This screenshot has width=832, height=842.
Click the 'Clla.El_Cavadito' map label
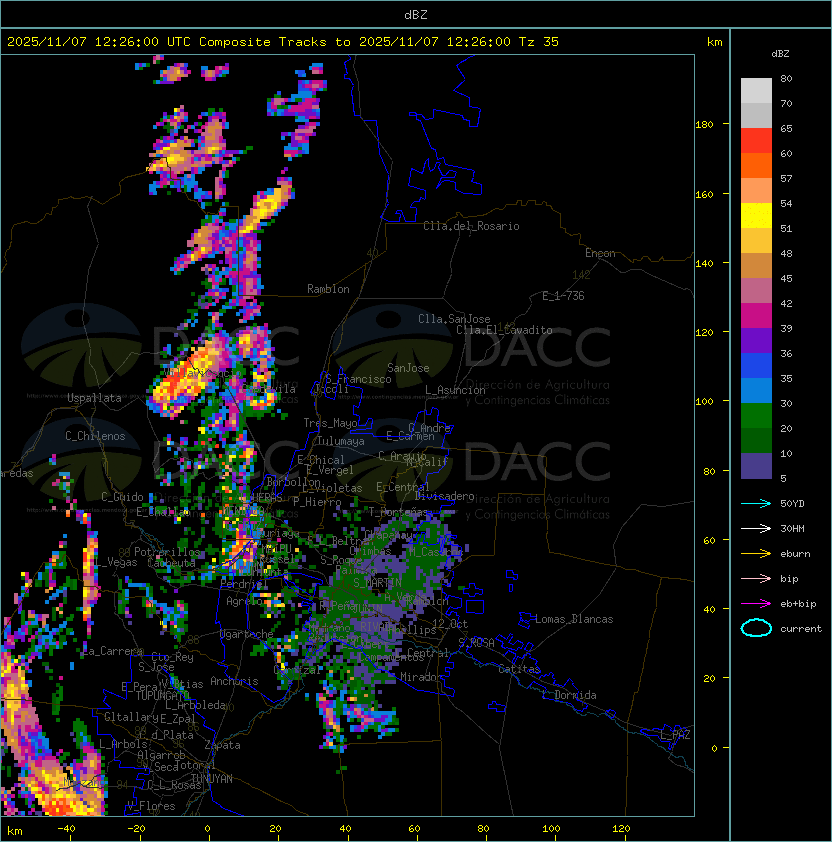click(504, 330)
